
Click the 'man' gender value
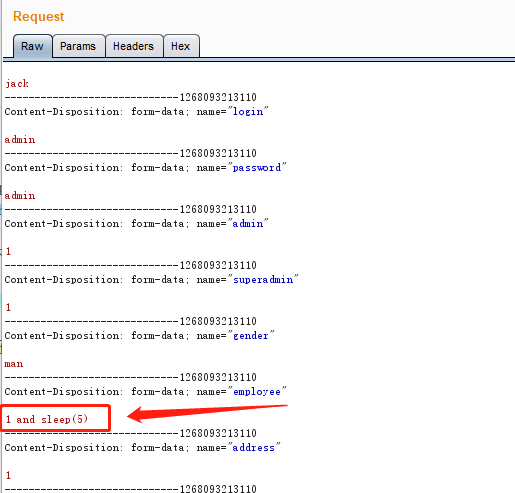click(x=14, y=364)
